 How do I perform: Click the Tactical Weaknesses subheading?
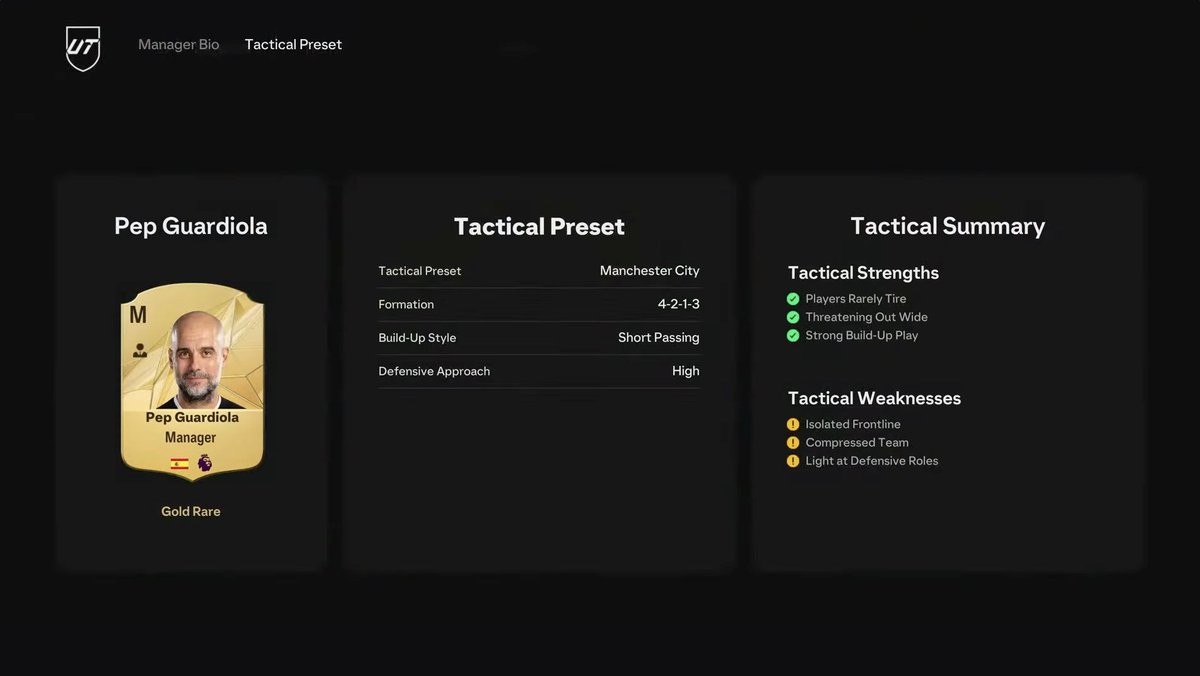pos(874,398)
